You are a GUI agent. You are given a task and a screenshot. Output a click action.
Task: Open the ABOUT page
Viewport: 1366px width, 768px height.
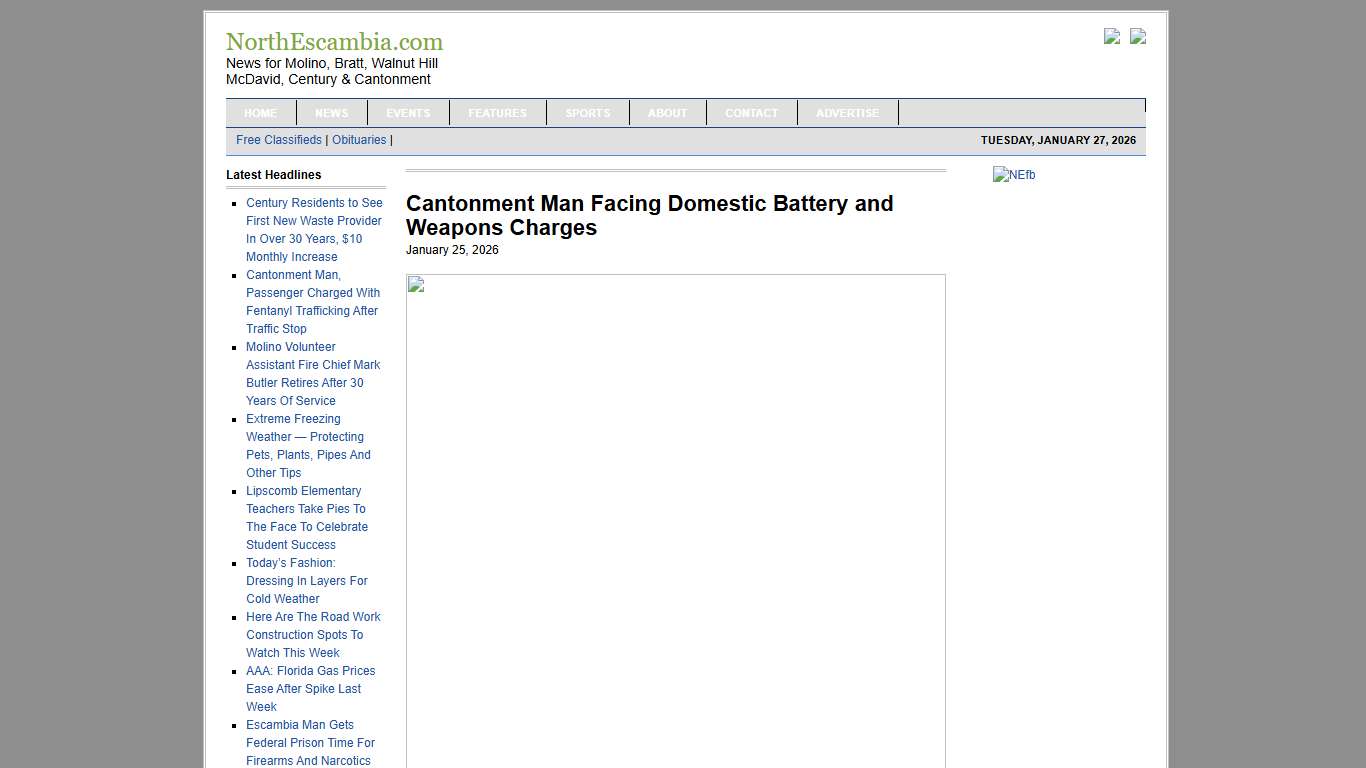[x=667, y=112]
